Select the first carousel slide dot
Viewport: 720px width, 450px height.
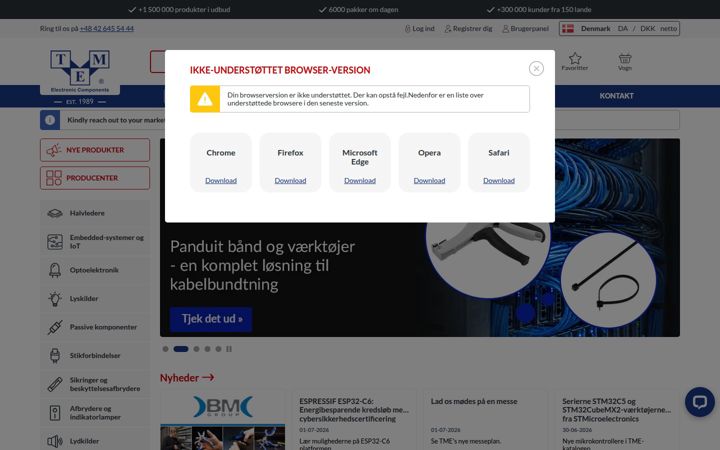coord(165,349)
